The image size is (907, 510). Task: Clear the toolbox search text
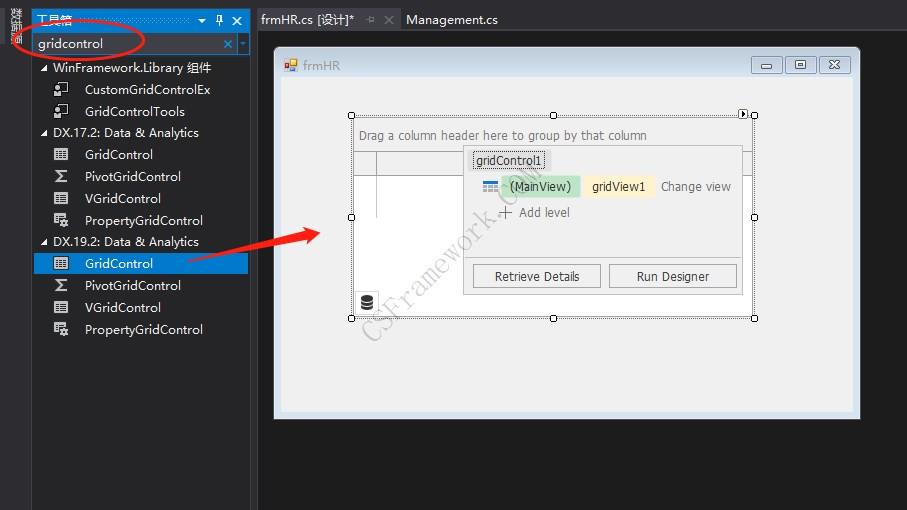(x=228, y=44)
